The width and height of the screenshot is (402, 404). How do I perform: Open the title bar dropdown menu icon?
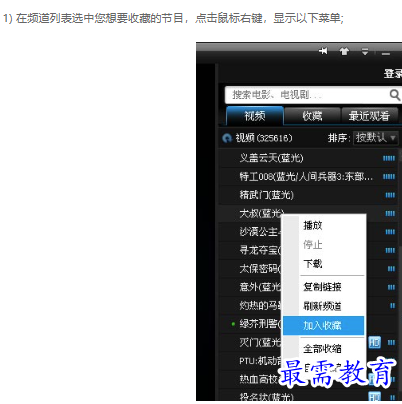(365, 51)
